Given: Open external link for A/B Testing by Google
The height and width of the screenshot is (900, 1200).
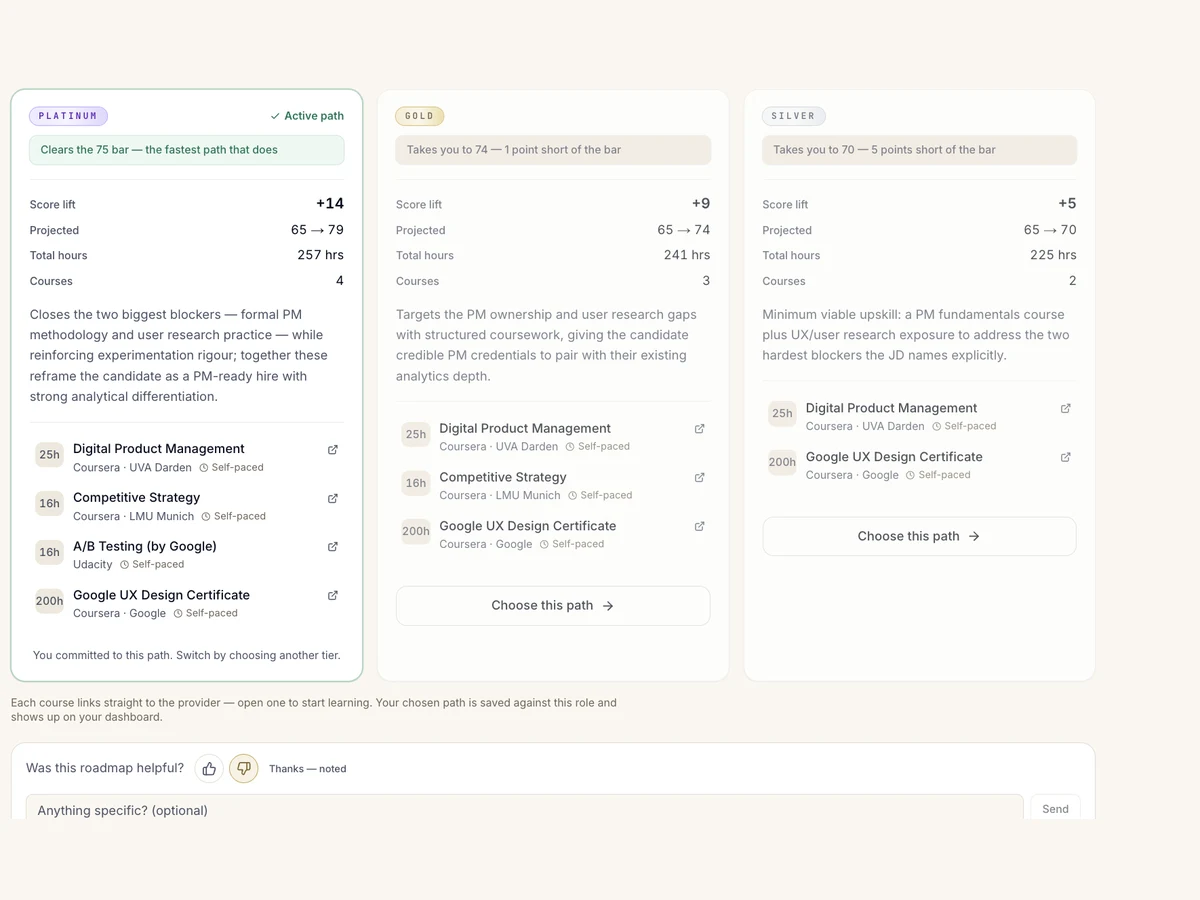Looking at the screenshot, I should (333, 547).
